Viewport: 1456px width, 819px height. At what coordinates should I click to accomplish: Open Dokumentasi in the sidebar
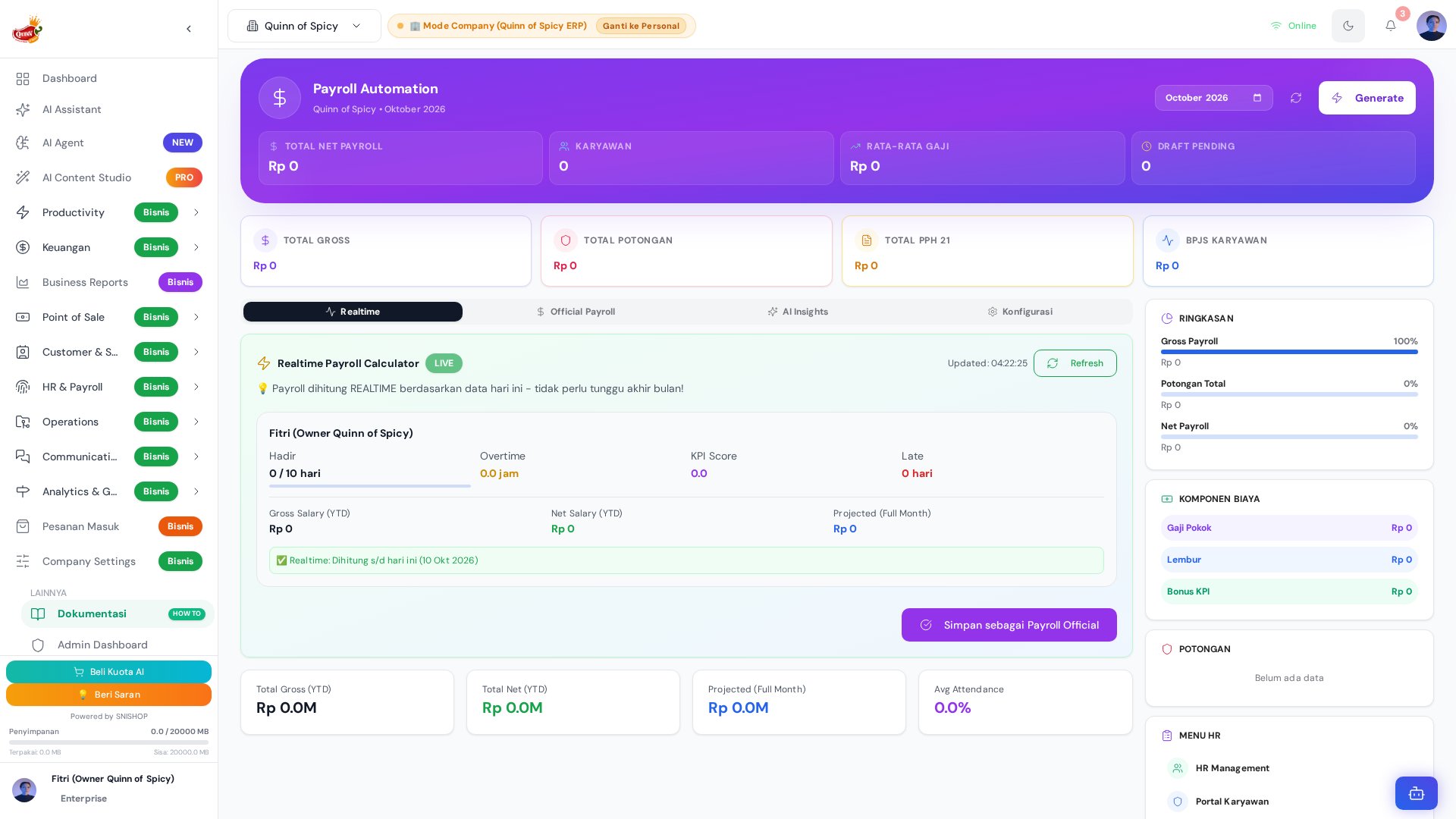tap(118, 614)
